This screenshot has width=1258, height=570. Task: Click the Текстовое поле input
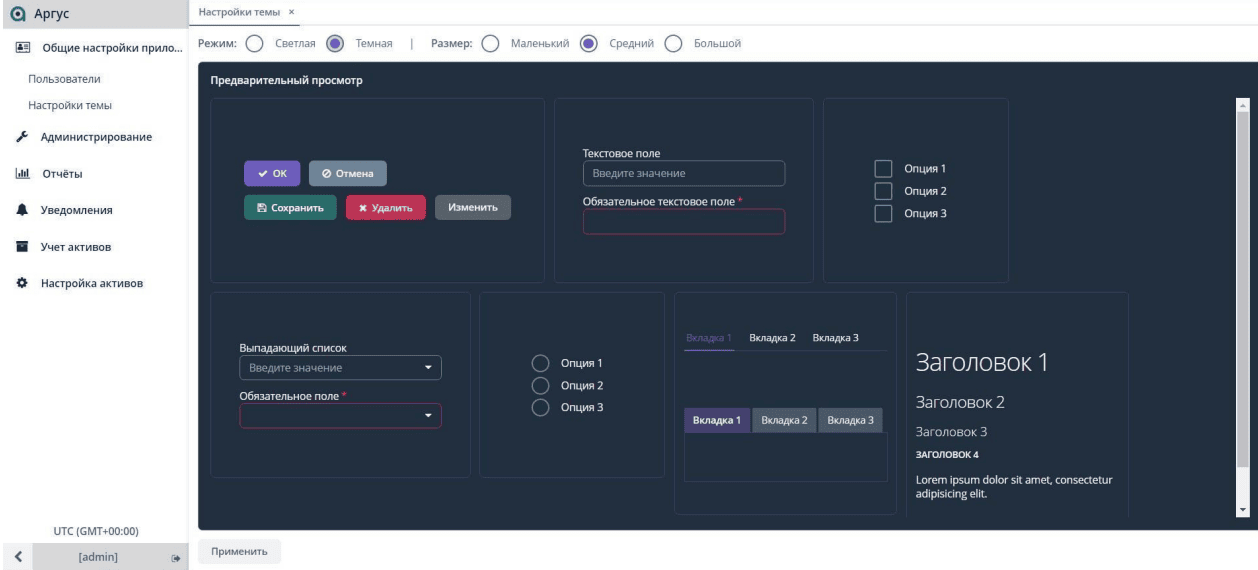pos(684,173)
